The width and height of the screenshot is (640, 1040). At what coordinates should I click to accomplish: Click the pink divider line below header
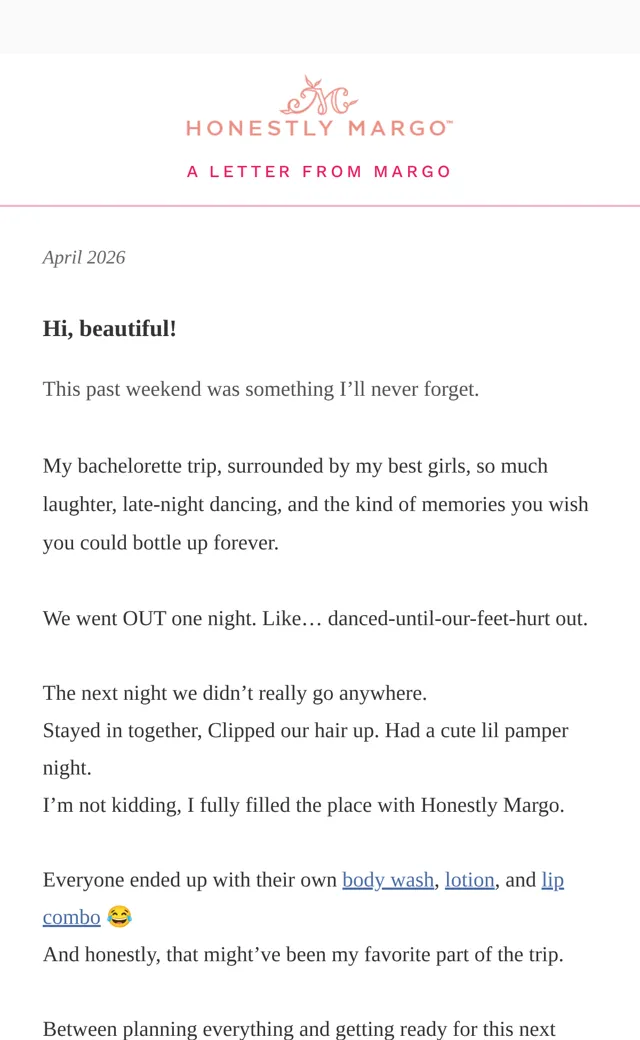(x=320, y=206)
